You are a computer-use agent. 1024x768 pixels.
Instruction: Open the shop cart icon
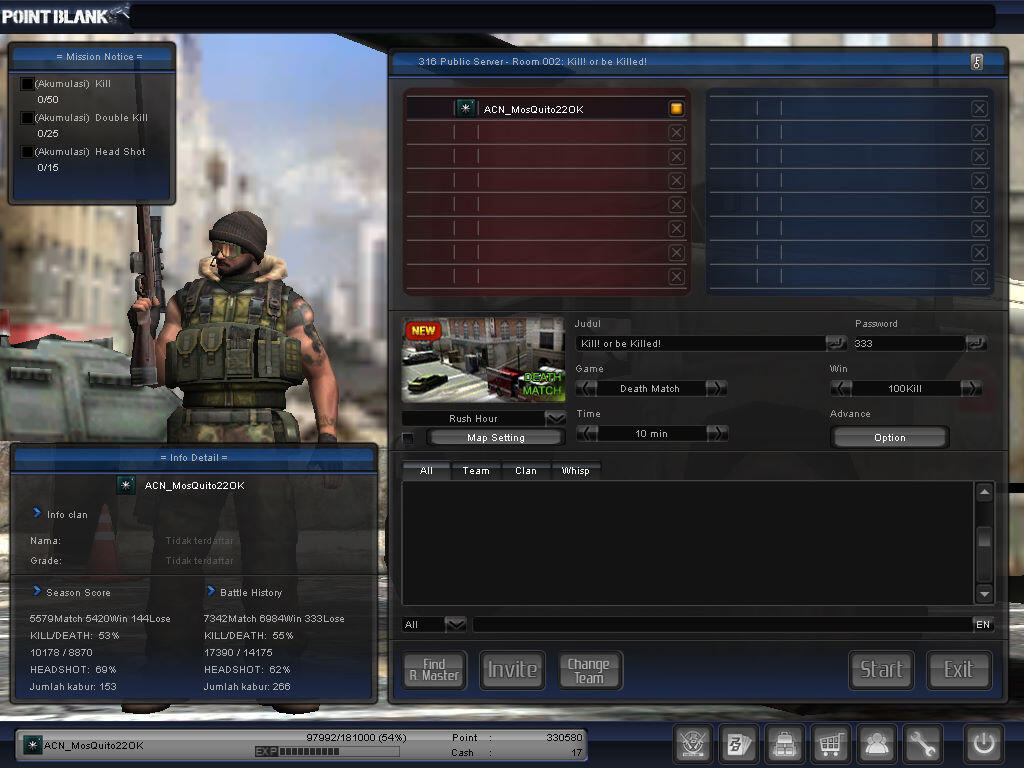(x=830, y=743)
